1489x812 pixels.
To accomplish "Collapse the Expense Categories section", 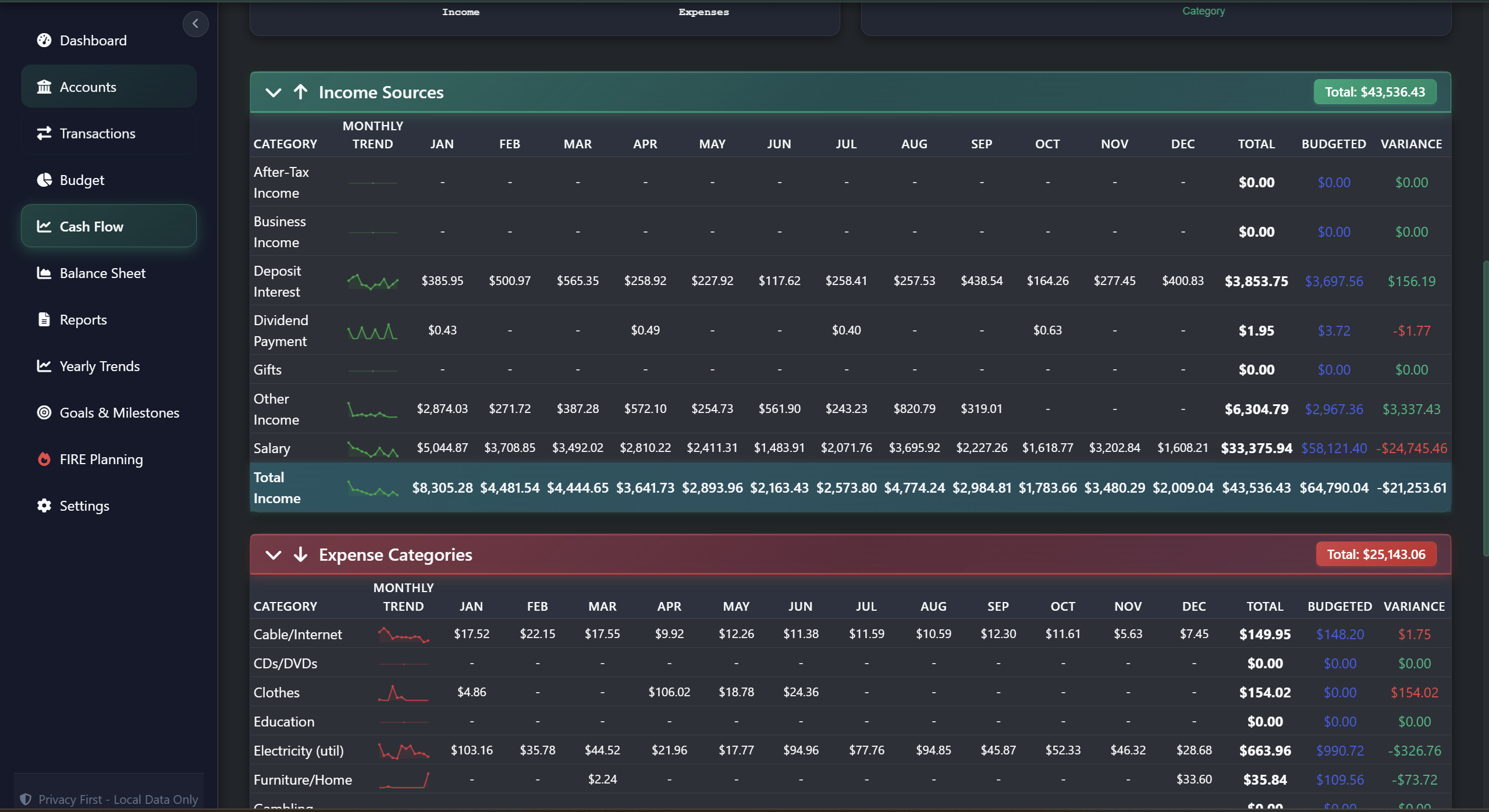I will [272, 554].
